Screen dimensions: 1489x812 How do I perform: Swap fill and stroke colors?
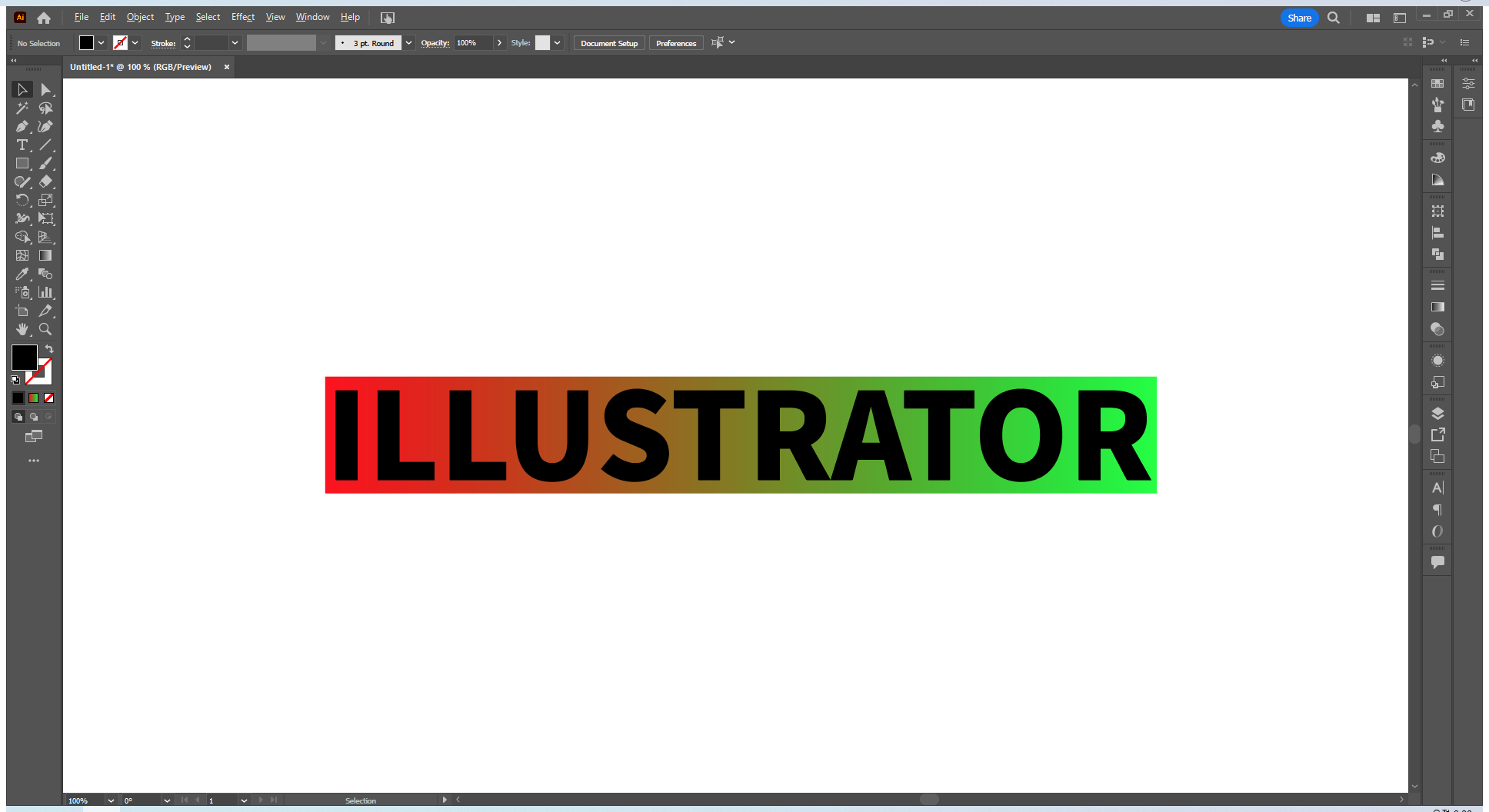point(49,349)
